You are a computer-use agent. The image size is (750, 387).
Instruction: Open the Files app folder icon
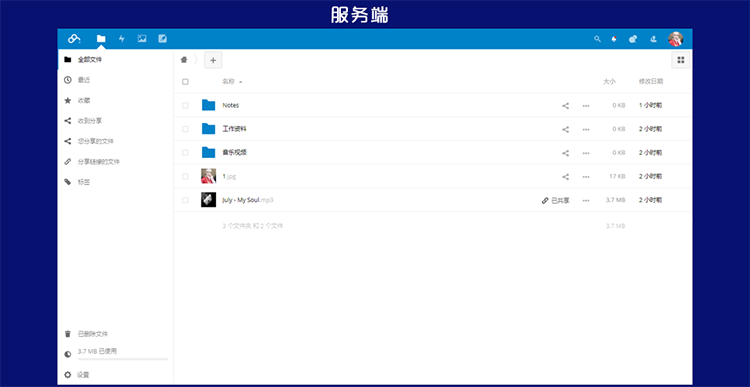[101, 39]
